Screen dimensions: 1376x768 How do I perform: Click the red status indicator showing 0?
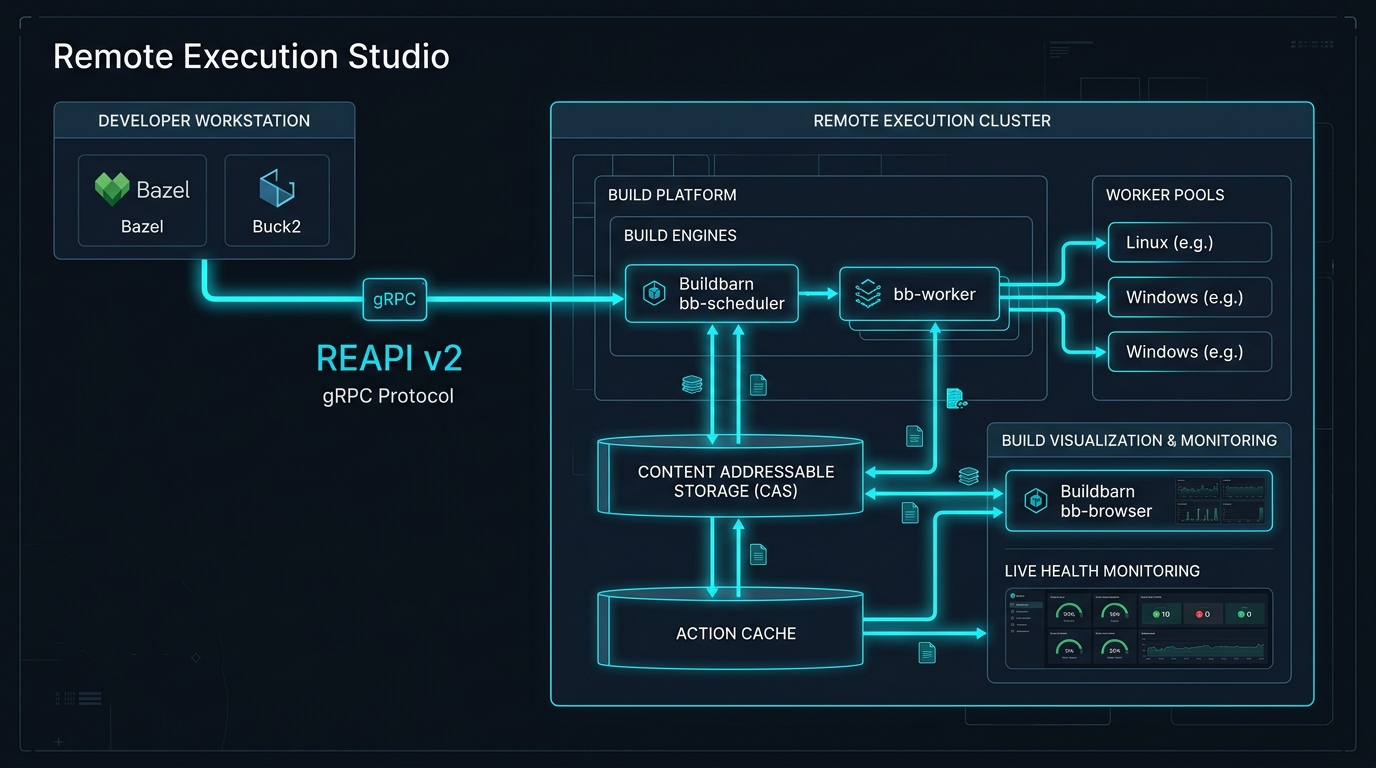point(1203,614)
